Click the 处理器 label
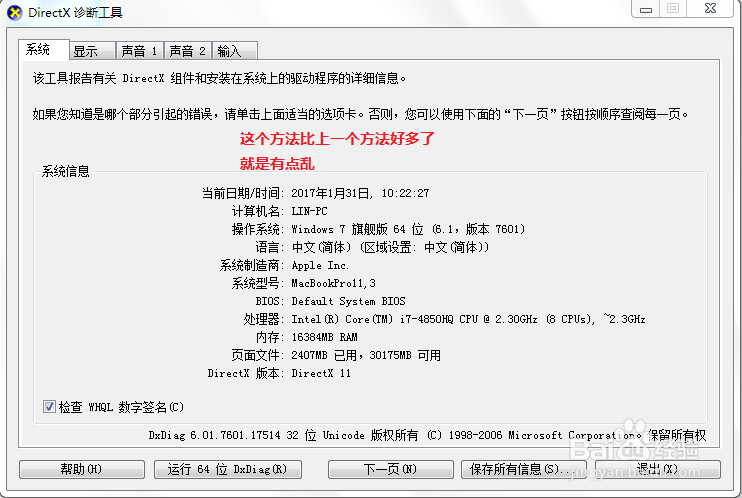This screenshot has height=498, width=742. pyautogui.click(x=264, y=319)
